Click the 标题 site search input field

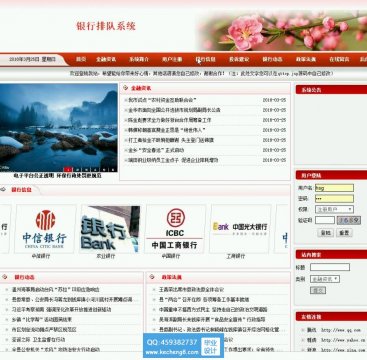(x=330, y=267)
